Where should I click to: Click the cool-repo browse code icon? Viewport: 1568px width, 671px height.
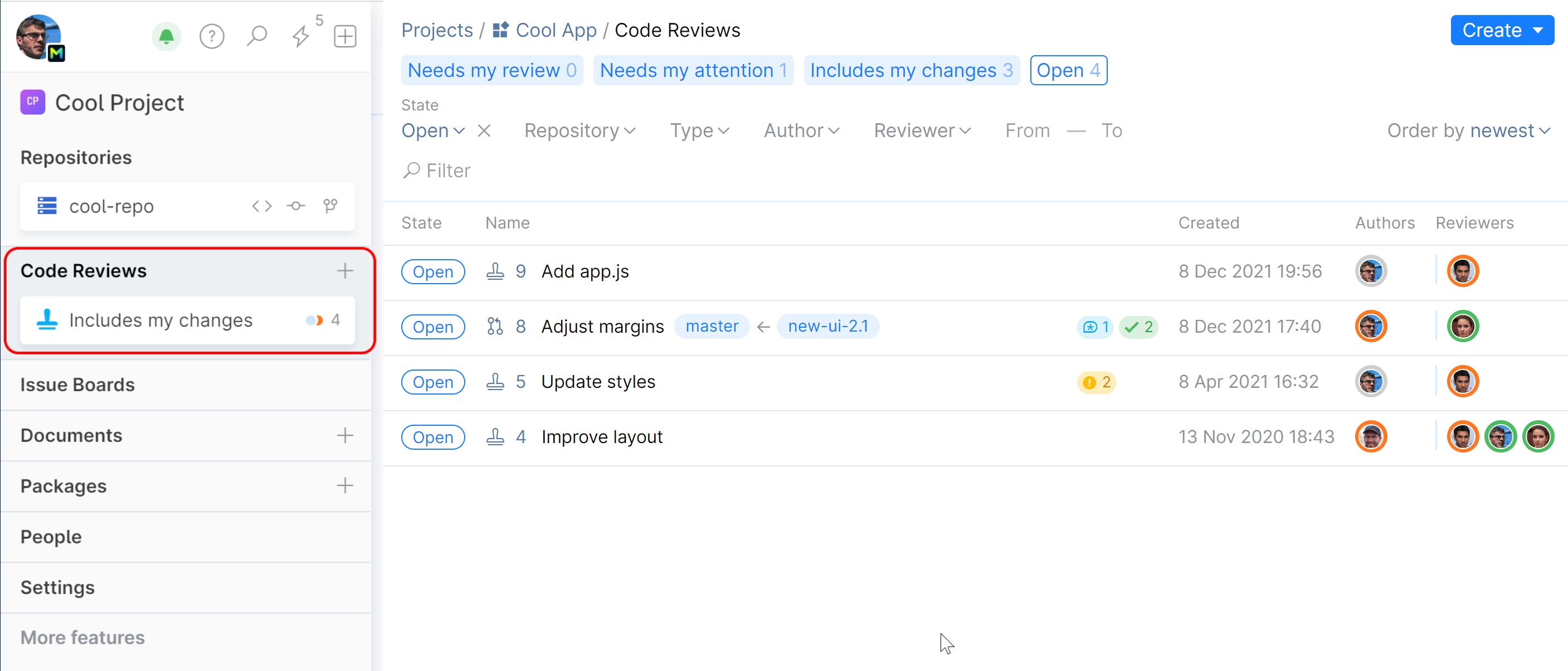click(262, 206)
